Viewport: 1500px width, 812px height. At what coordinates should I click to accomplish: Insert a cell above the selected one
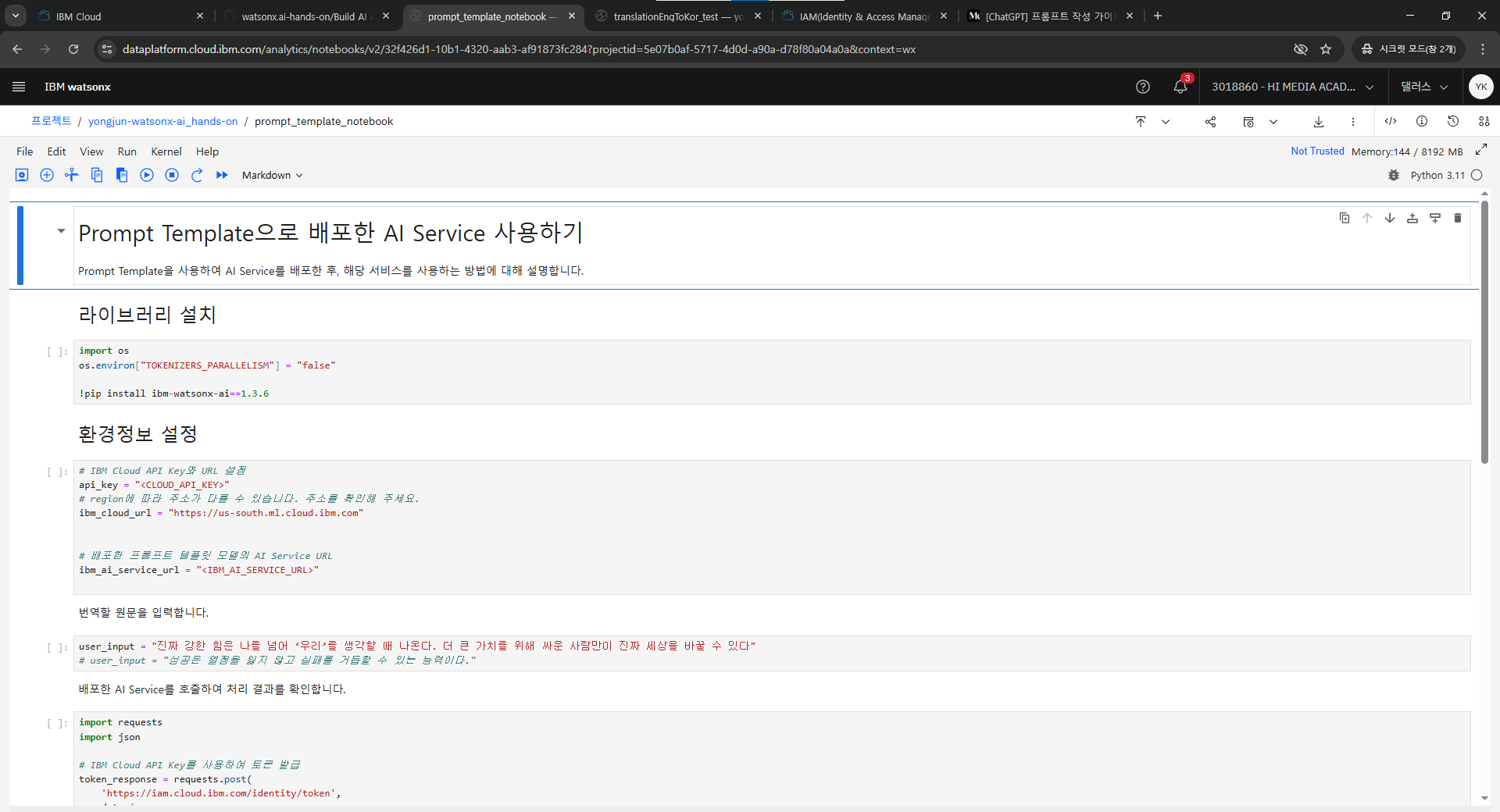click(x=1412, y=218)
